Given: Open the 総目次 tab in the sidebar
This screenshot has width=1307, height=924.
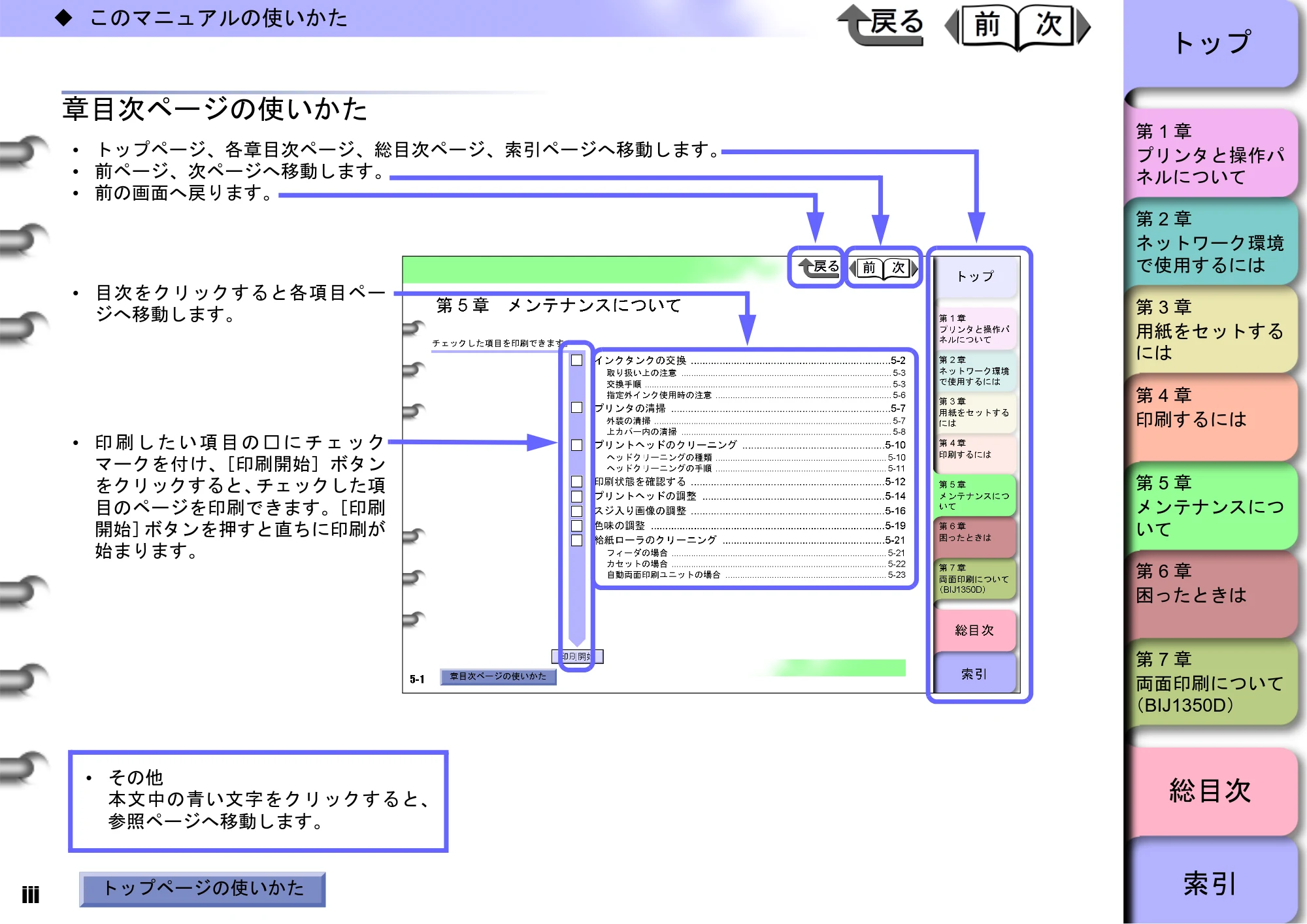Looking at the screenshot, I should [x=1212, y=791].
